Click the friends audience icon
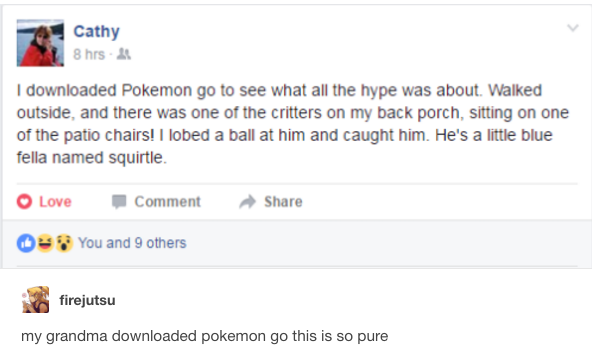This screenshot has height=362, width=592. (x=123, y=54)
